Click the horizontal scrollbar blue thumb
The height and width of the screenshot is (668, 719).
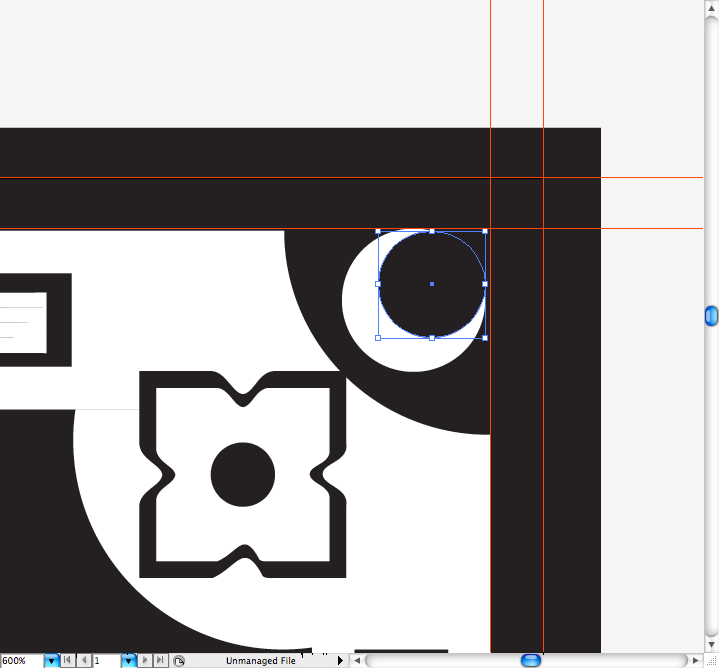(x=531, y=661)
